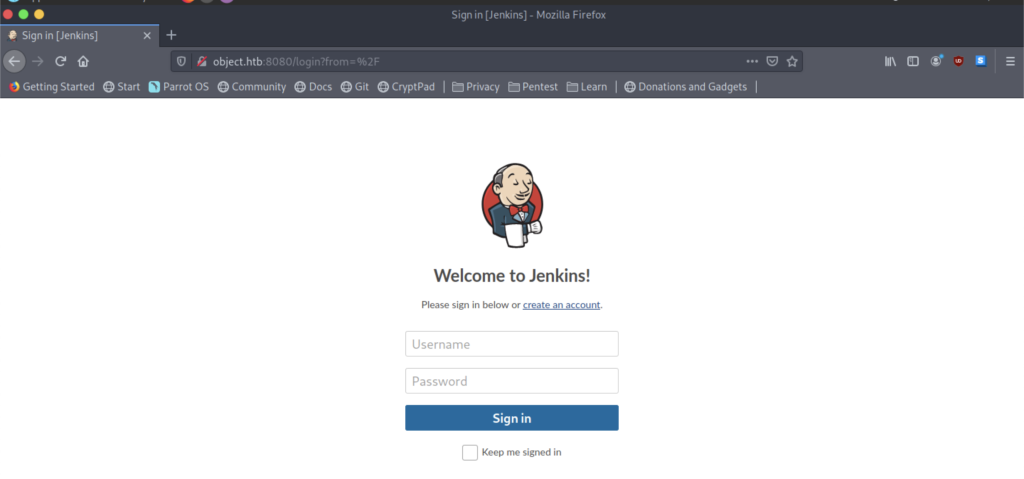The height and width of the screenshot is (479, 1024).
Task: Open the browser home page
Action: pyautogui.click(x=83, y=61)
